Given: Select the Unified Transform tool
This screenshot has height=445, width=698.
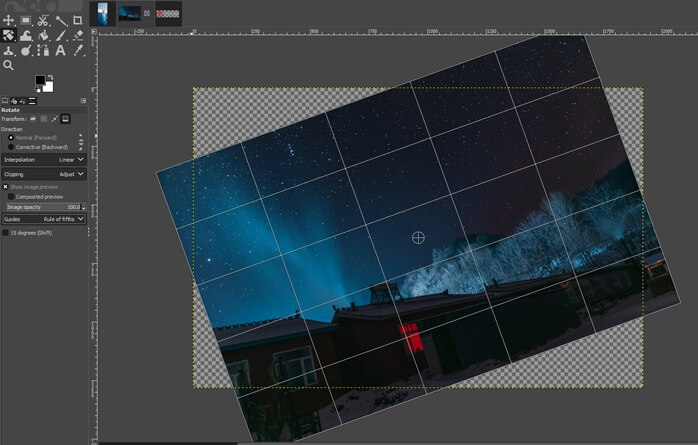Looking at the screenshot, I should click(8, 35).
